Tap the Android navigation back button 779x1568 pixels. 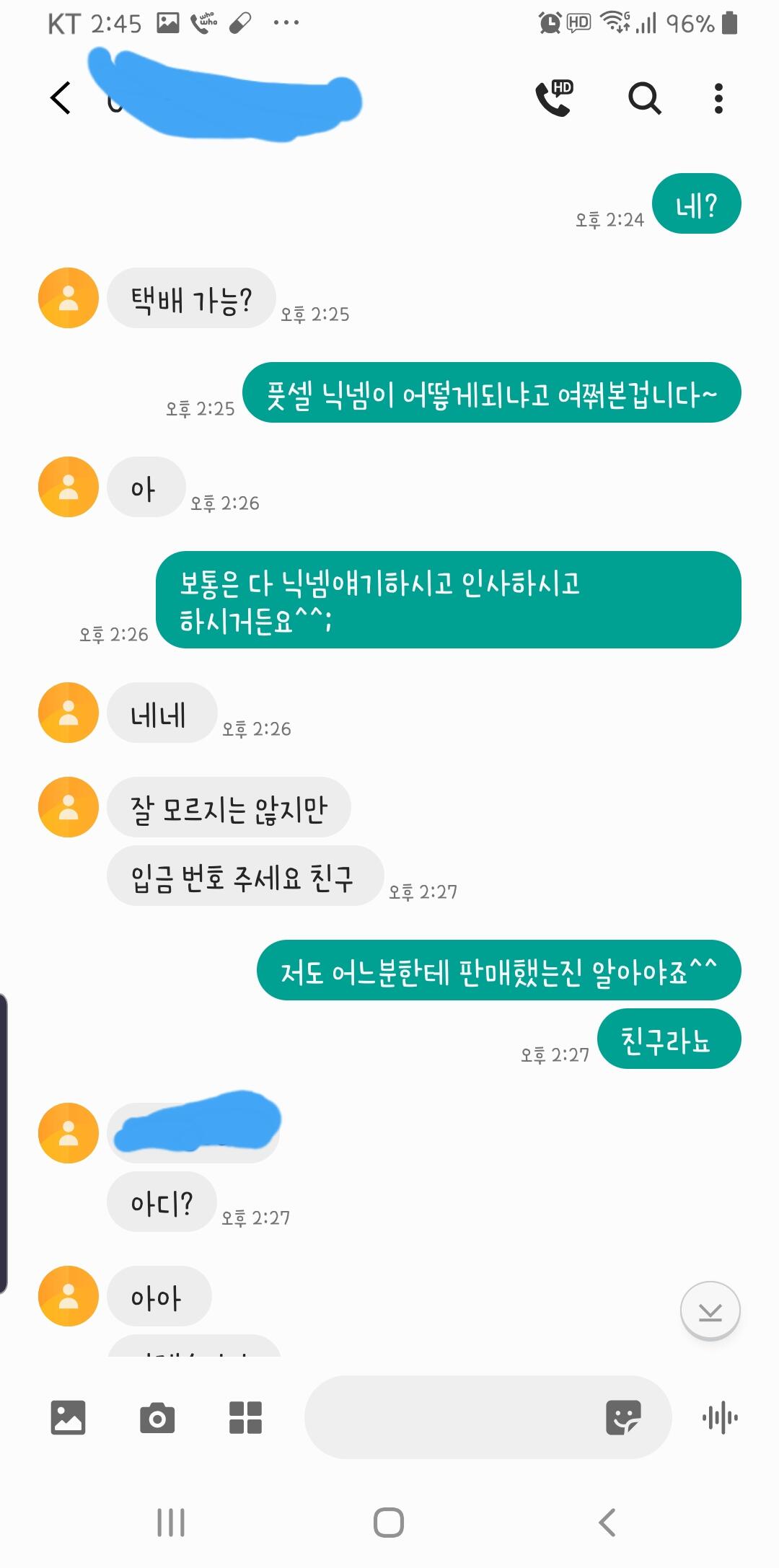tap(607, 1522)
